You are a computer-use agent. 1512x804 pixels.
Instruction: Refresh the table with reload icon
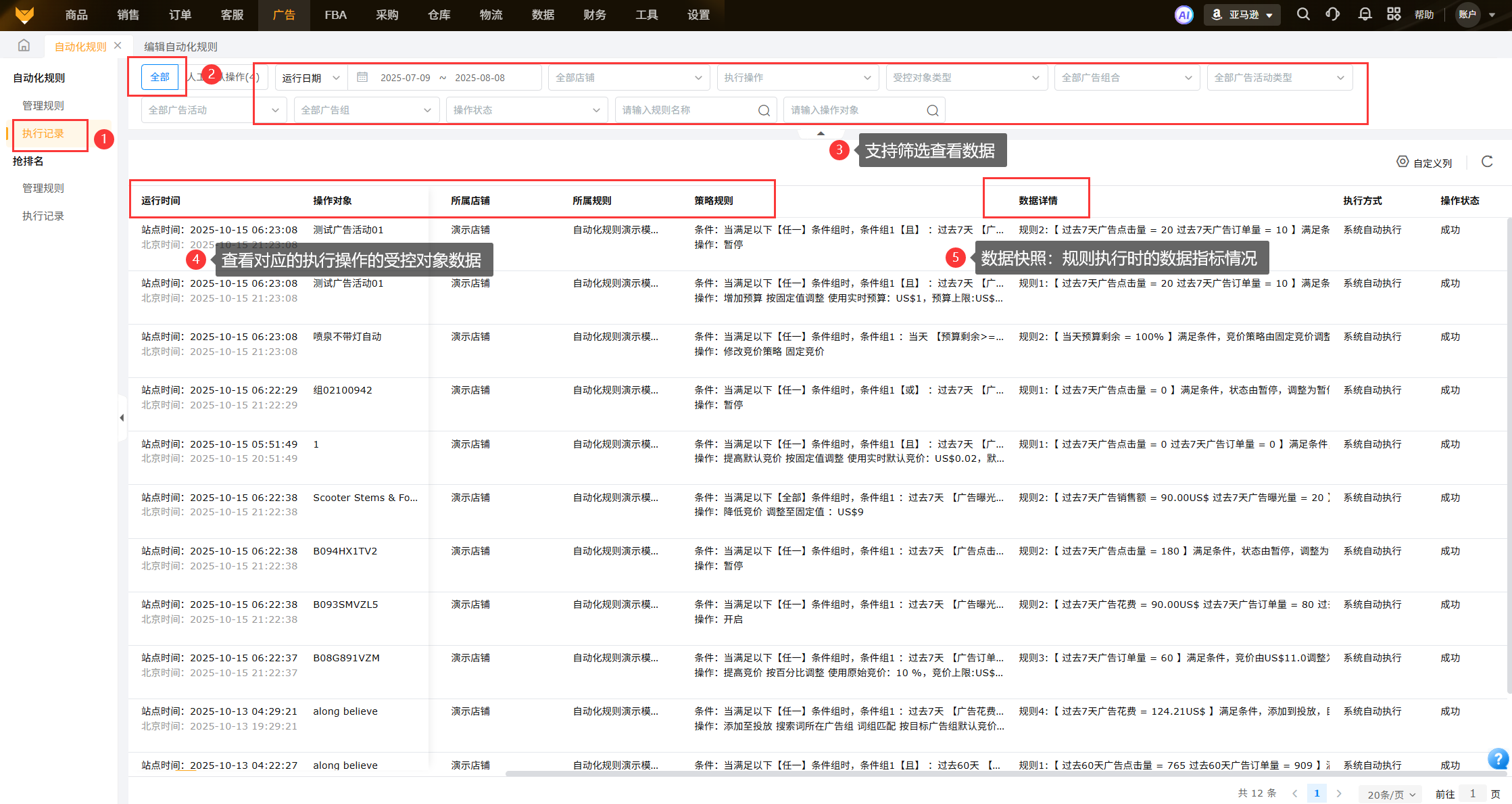(1487, 162)
